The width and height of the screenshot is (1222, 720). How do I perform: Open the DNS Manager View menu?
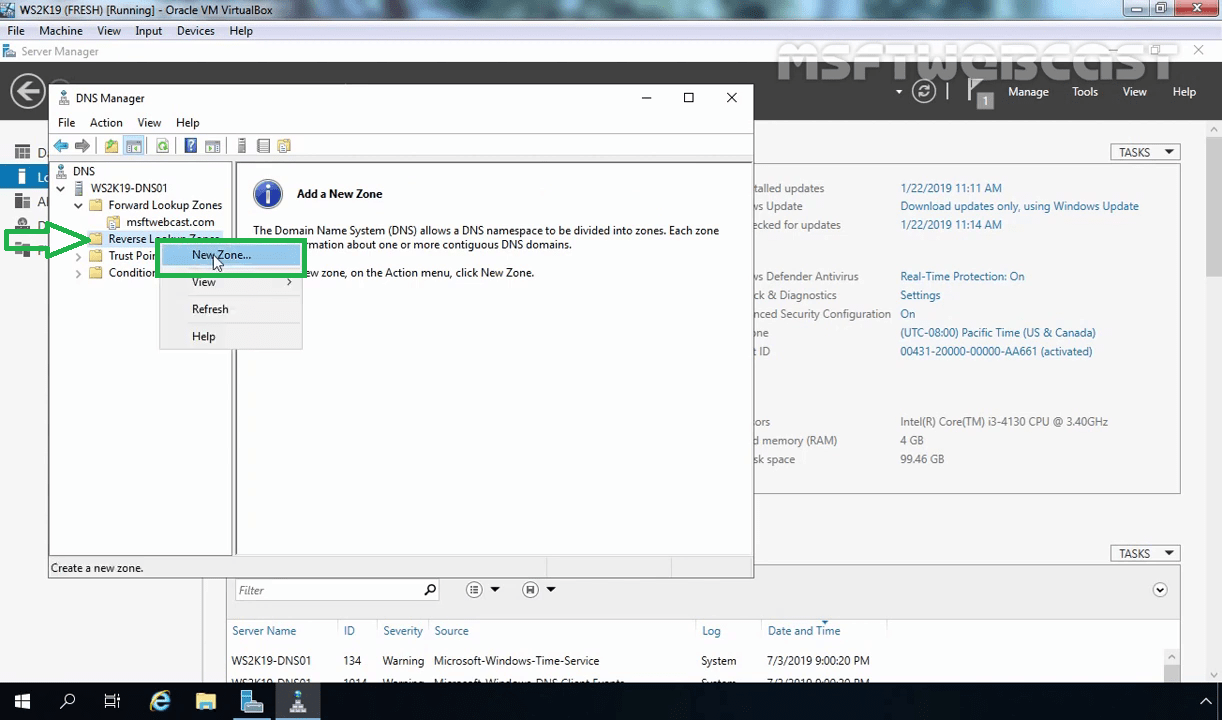[x=149, y=123]
